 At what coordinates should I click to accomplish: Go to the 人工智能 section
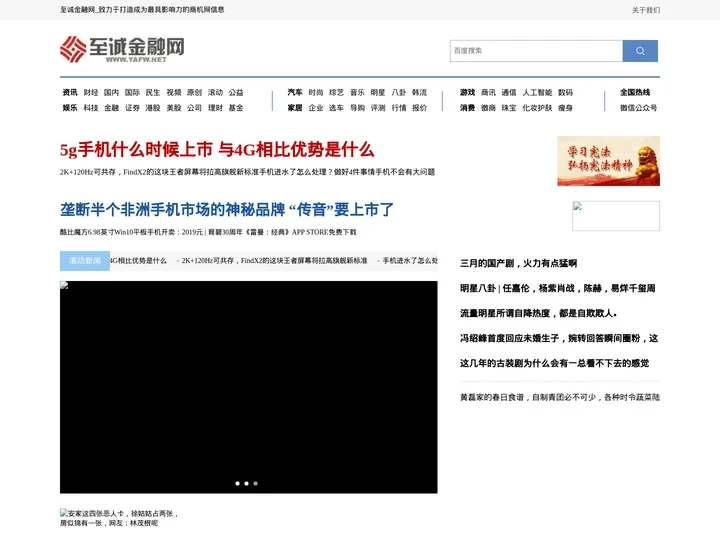[x=537, y=92]
